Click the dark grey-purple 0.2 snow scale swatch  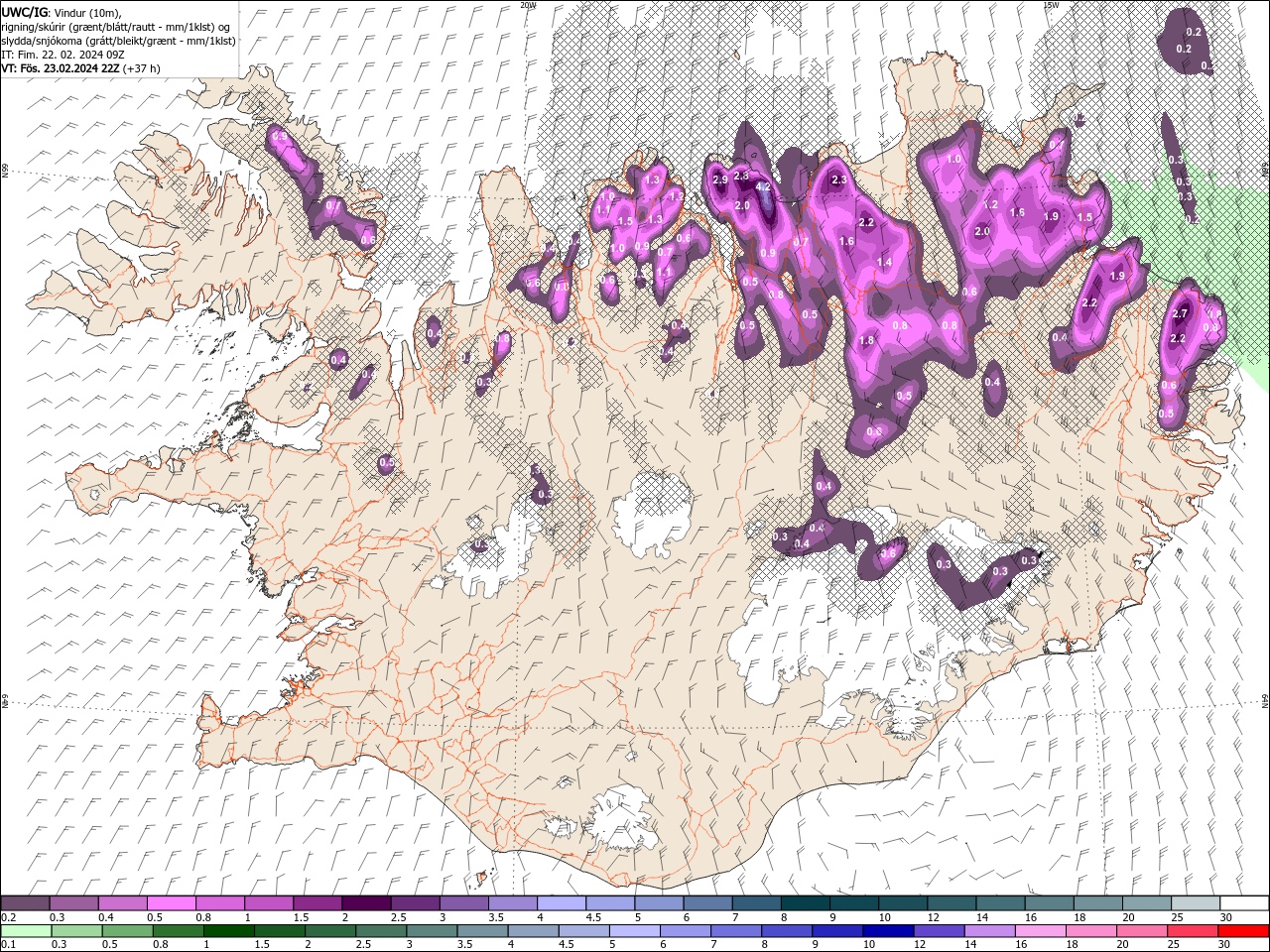tap(25, 903)
